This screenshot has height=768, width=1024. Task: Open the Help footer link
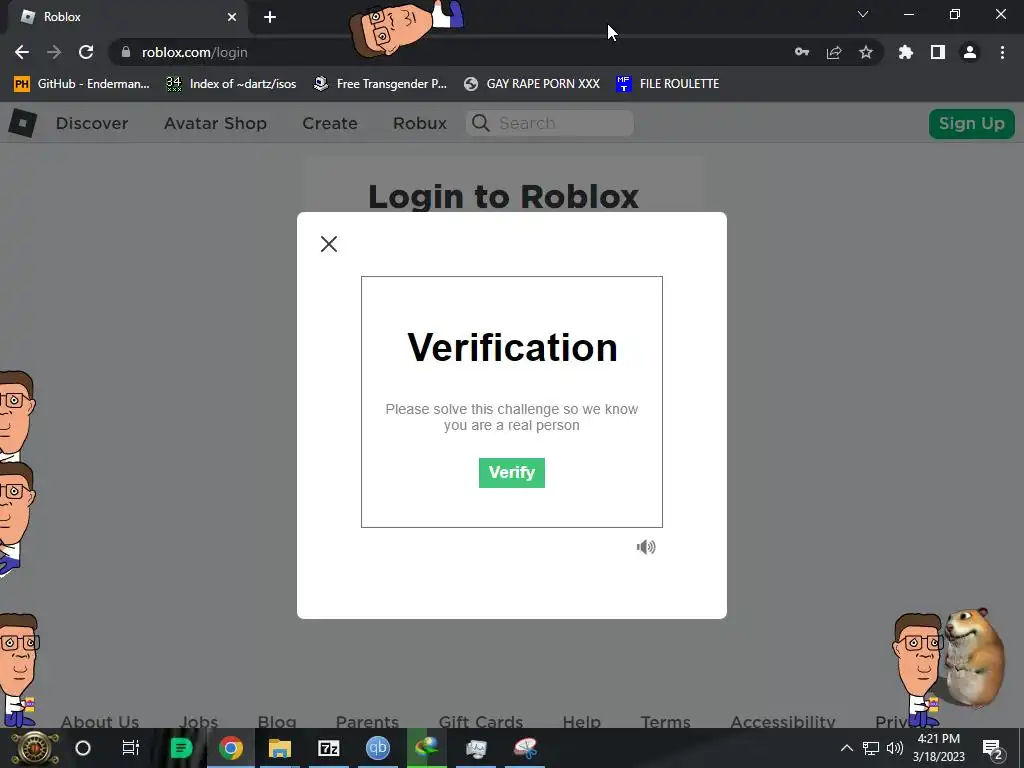581,722
